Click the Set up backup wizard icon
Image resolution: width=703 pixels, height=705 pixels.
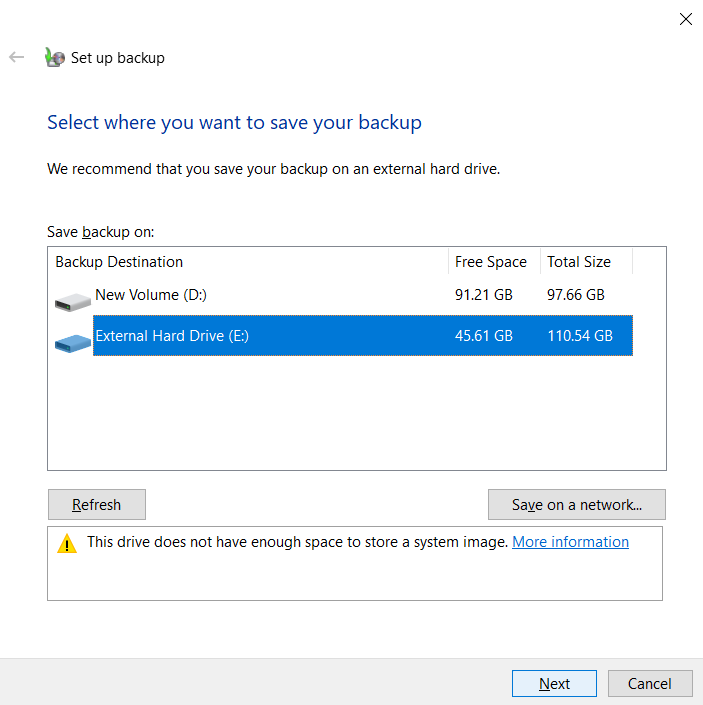55,58
